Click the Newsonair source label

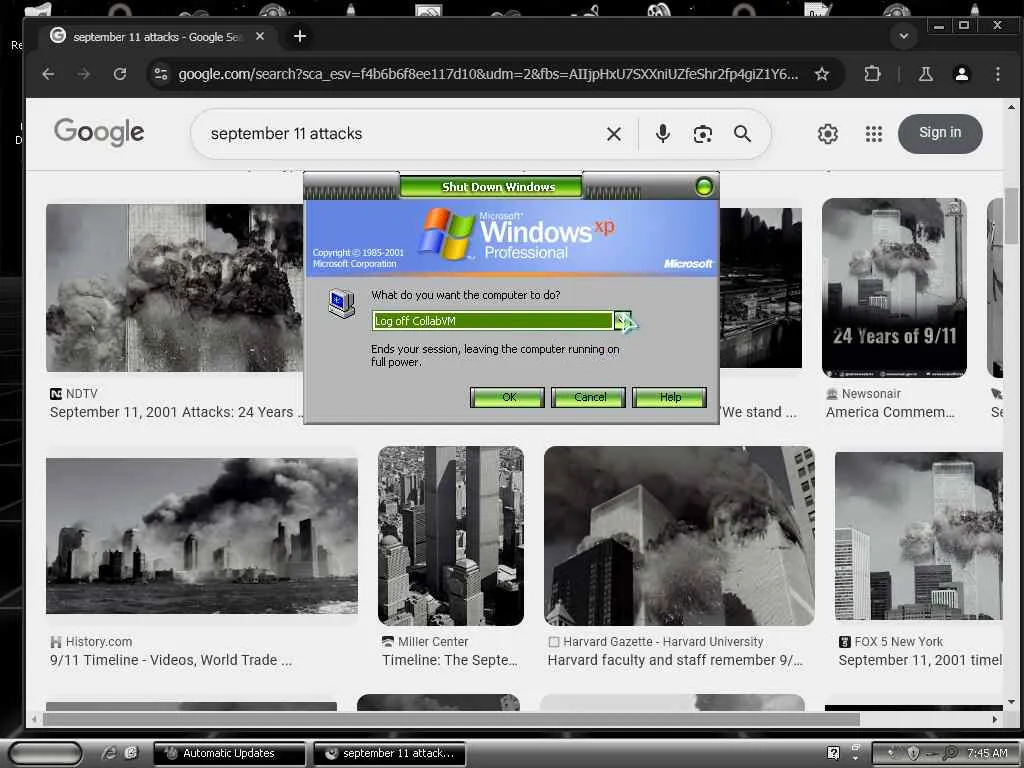click(871, 394)
